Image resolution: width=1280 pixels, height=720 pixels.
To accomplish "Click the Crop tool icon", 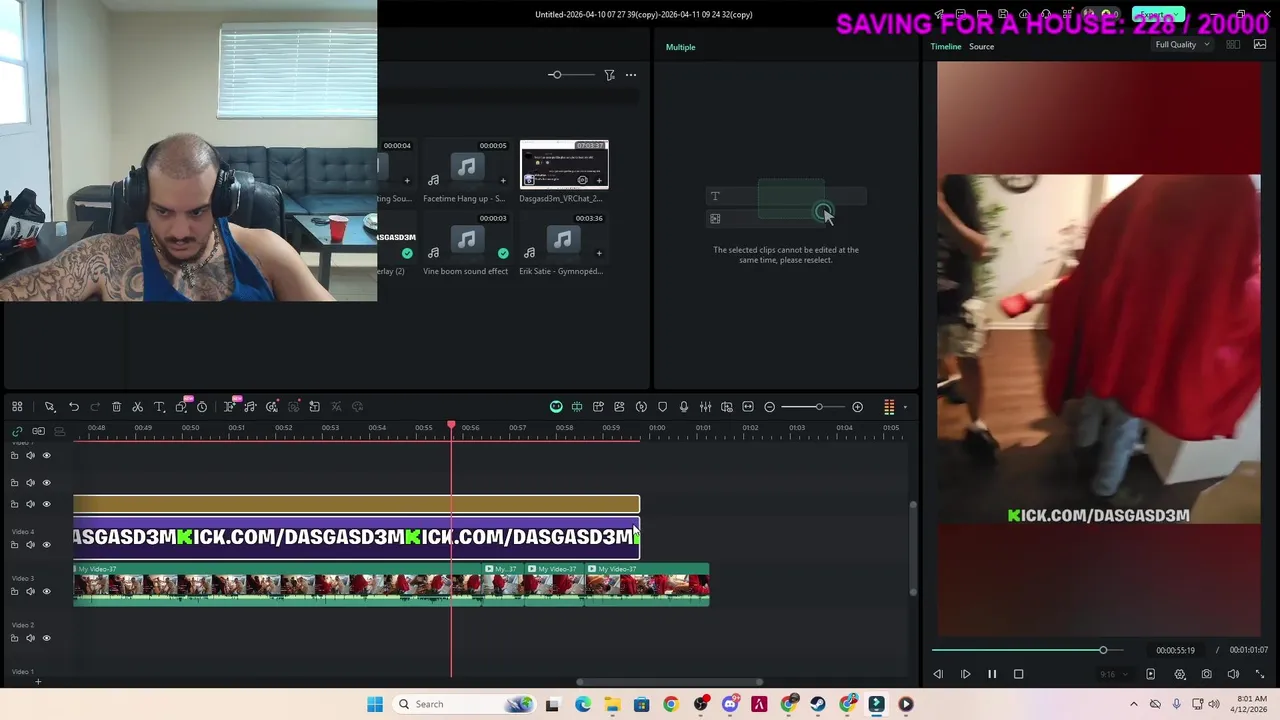I will [181, 407].
